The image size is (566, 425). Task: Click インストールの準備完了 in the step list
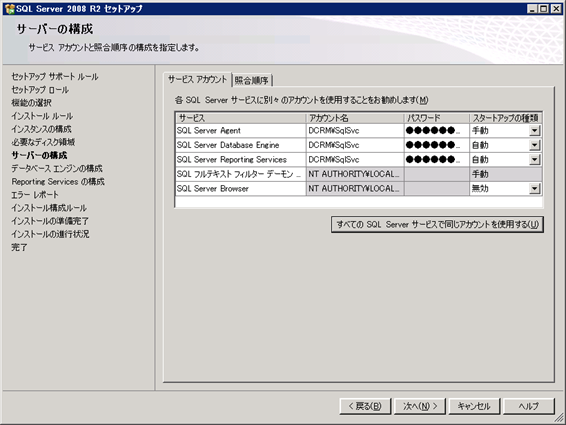[50, 221]
